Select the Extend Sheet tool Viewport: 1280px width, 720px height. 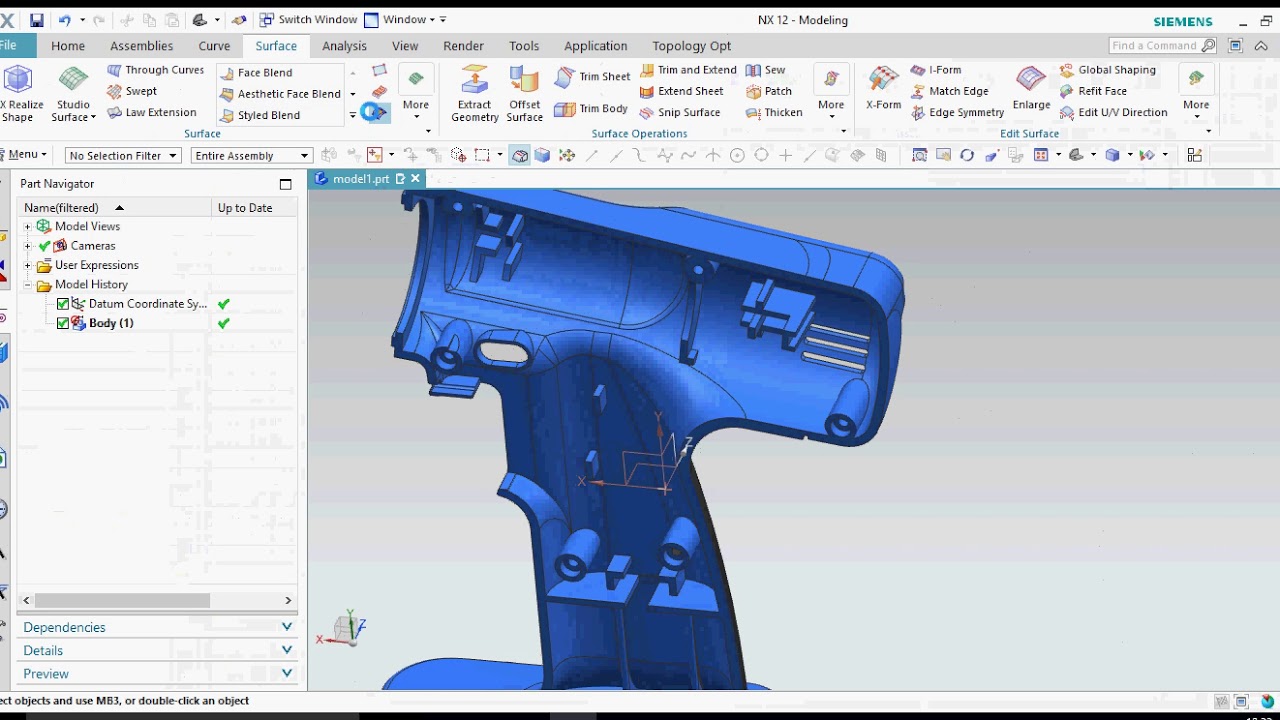pyautogui.click(x=681, y=91)
